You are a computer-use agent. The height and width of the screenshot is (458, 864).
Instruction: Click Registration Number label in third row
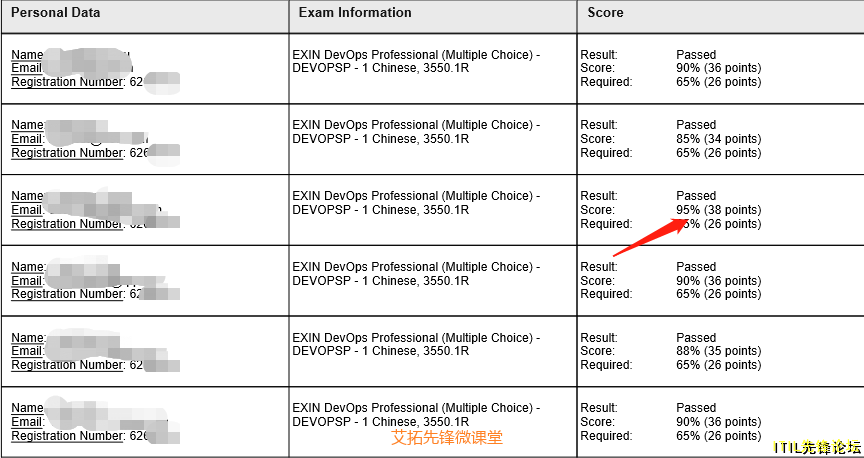(67, 224)
